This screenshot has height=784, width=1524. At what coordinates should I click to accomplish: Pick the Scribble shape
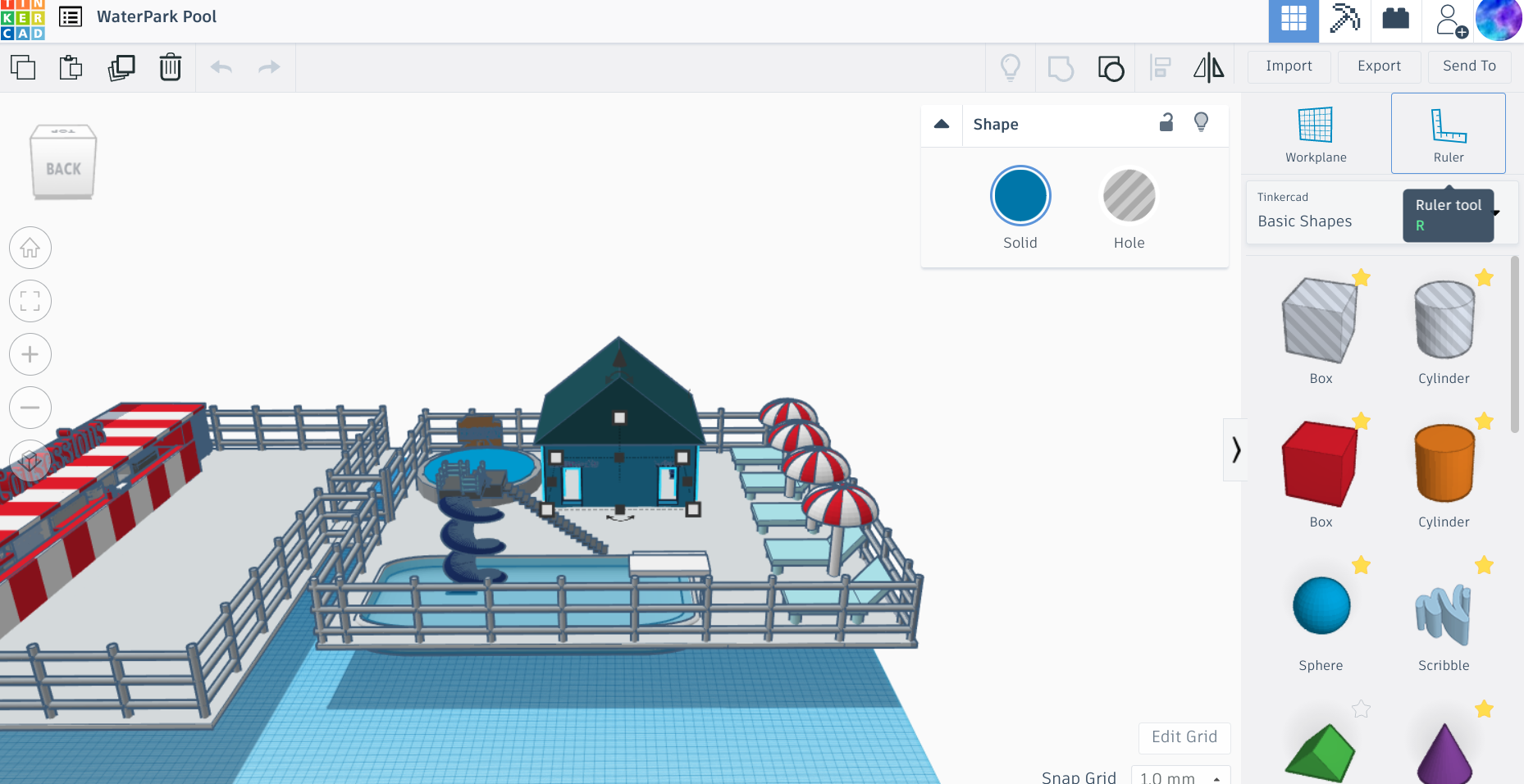pyautogui.click(x=1444, y=617)
